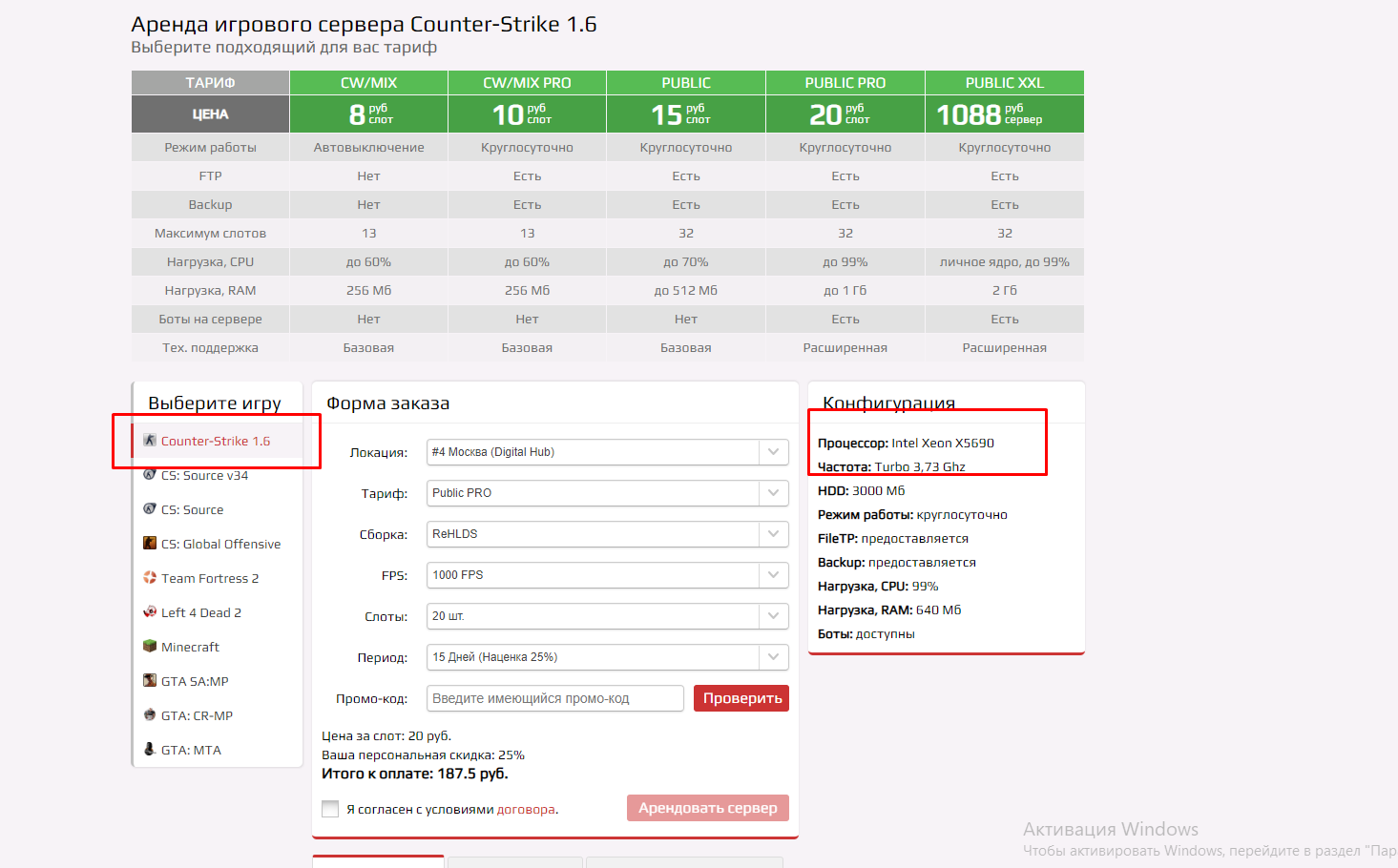Tick the agreement checkbox for contract terms

coord(330,809)
